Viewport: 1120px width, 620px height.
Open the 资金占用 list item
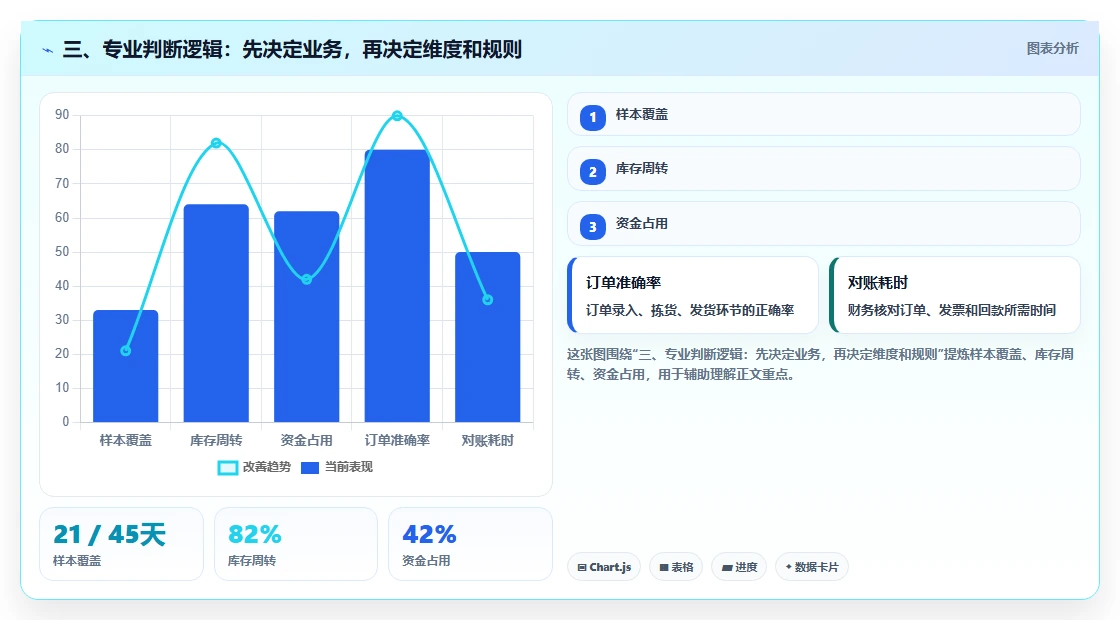(x=824, y=224)
